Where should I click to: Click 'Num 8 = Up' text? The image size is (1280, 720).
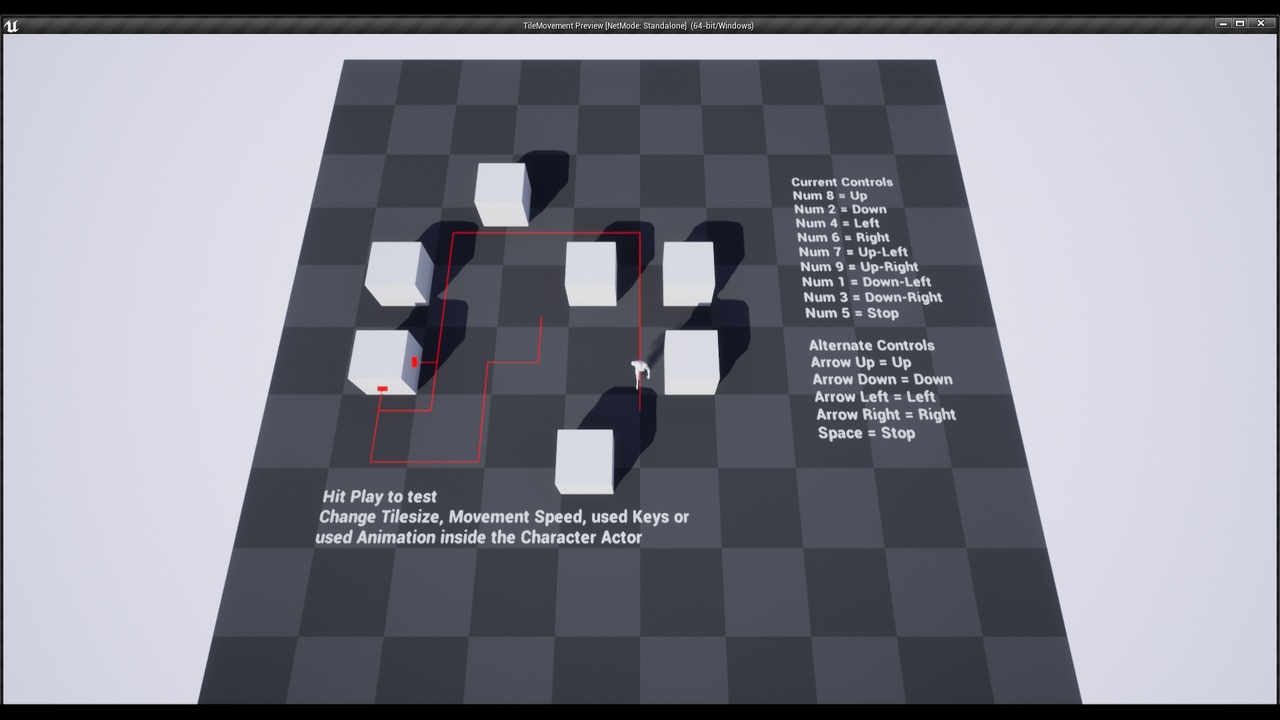pos(830,196)
